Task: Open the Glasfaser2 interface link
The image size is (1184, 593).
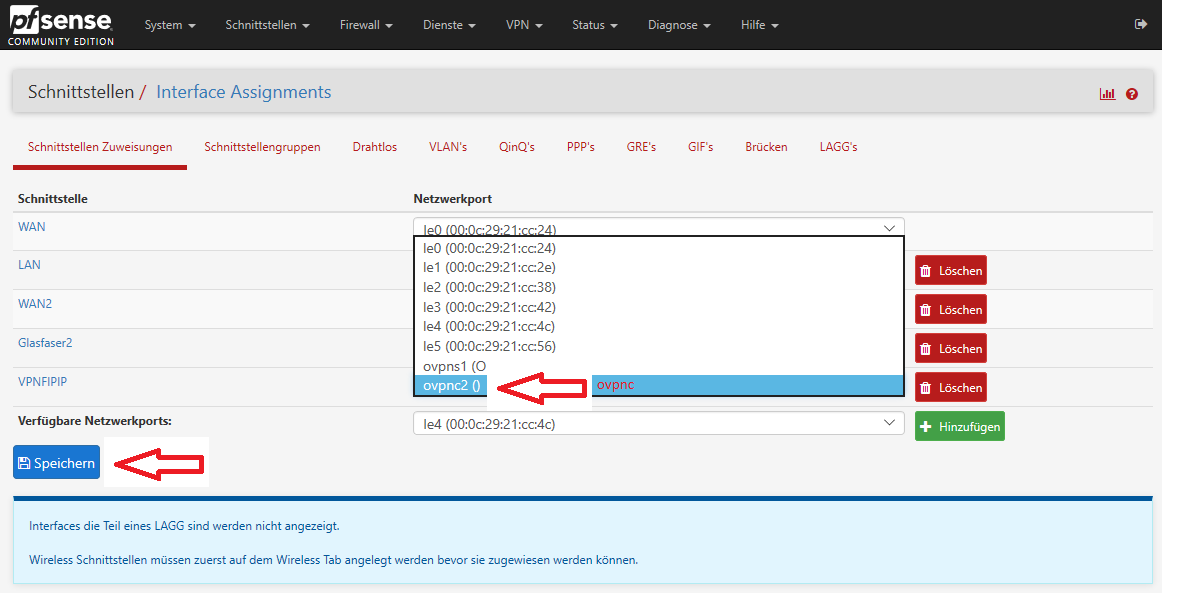Action: coord(45,343)
